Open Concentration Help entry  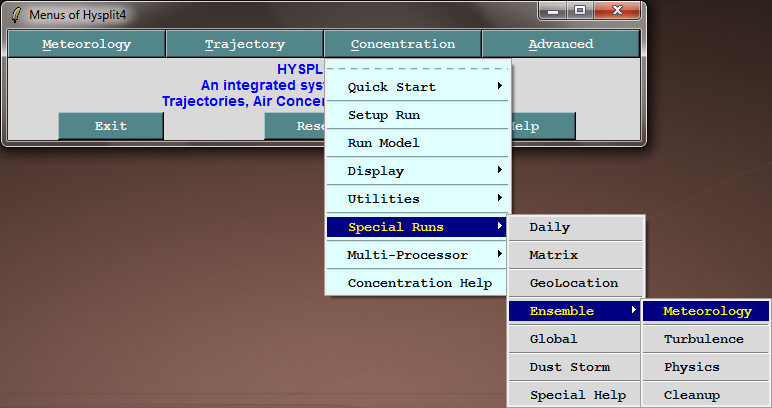pos(418,283)
